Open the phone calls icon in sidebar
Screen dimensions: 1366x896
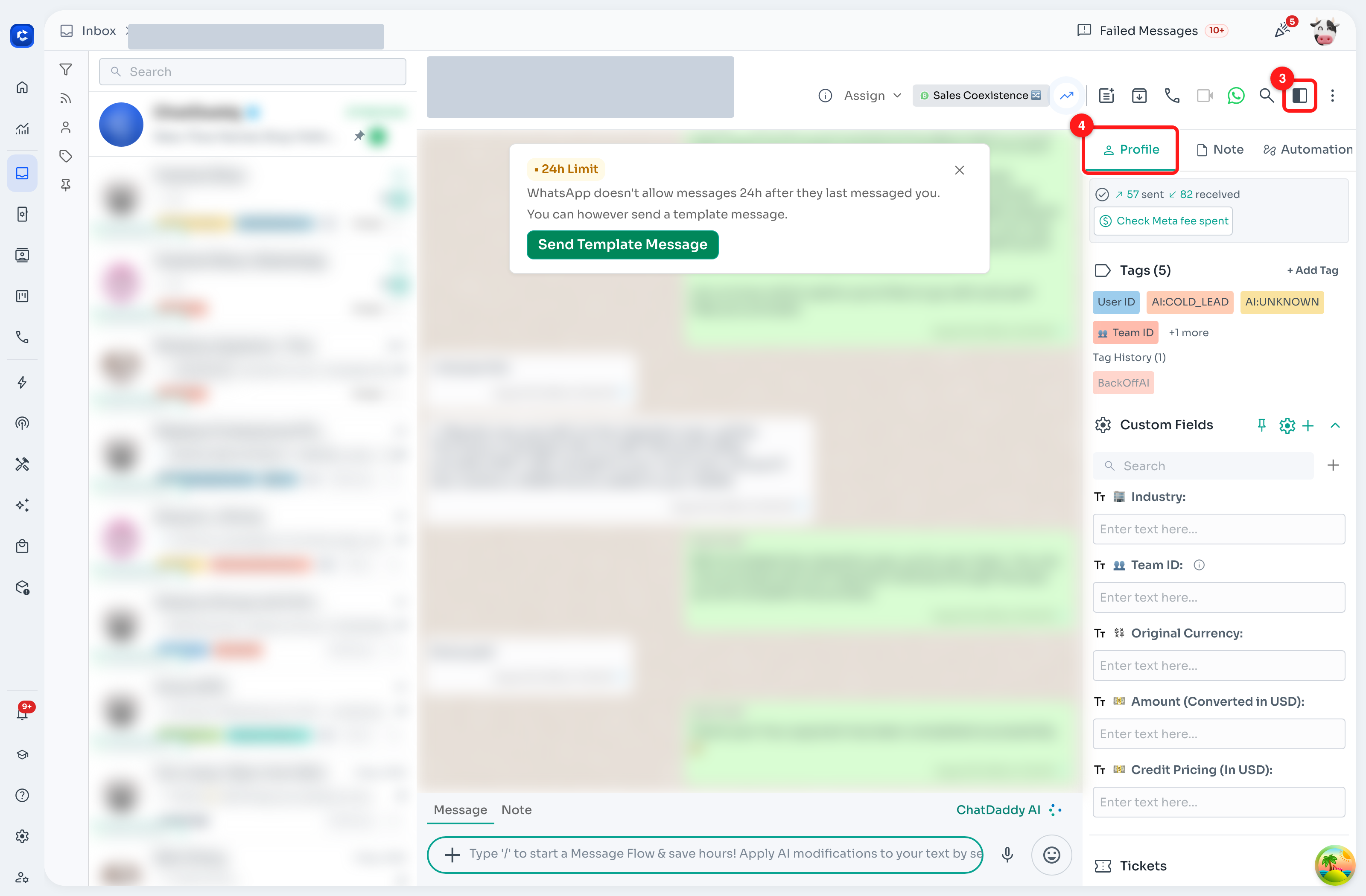22,337
